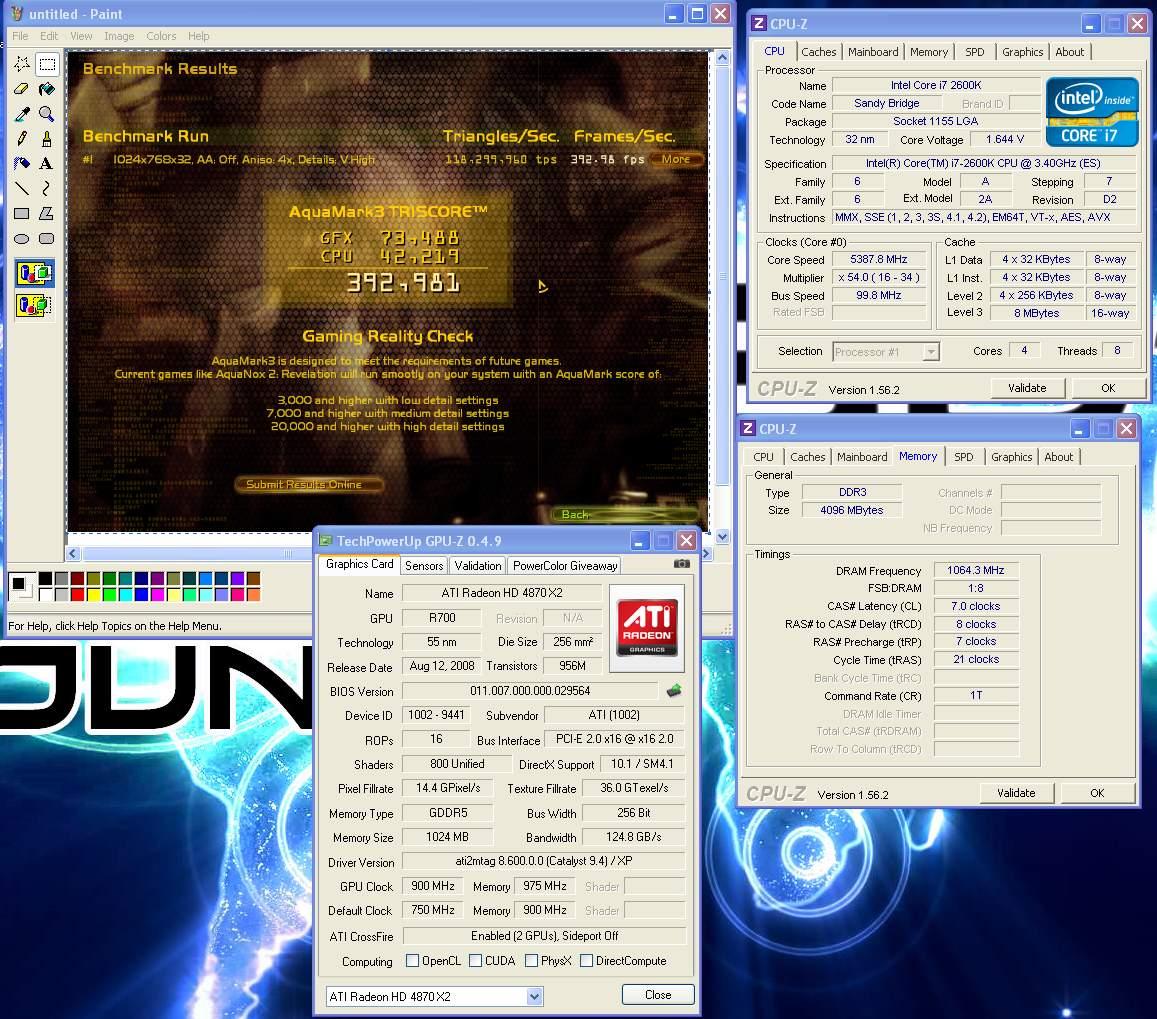Pick the yellow color swatch
Viewport: 1157px width, 1019px height.
[x=94, y=593]
